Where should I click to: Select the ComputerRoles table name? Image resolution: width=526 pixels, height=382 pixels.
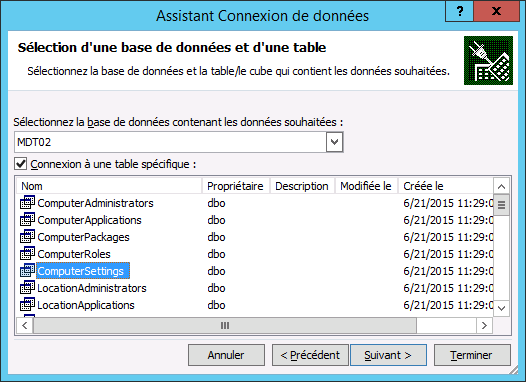(x=74, y=254)
